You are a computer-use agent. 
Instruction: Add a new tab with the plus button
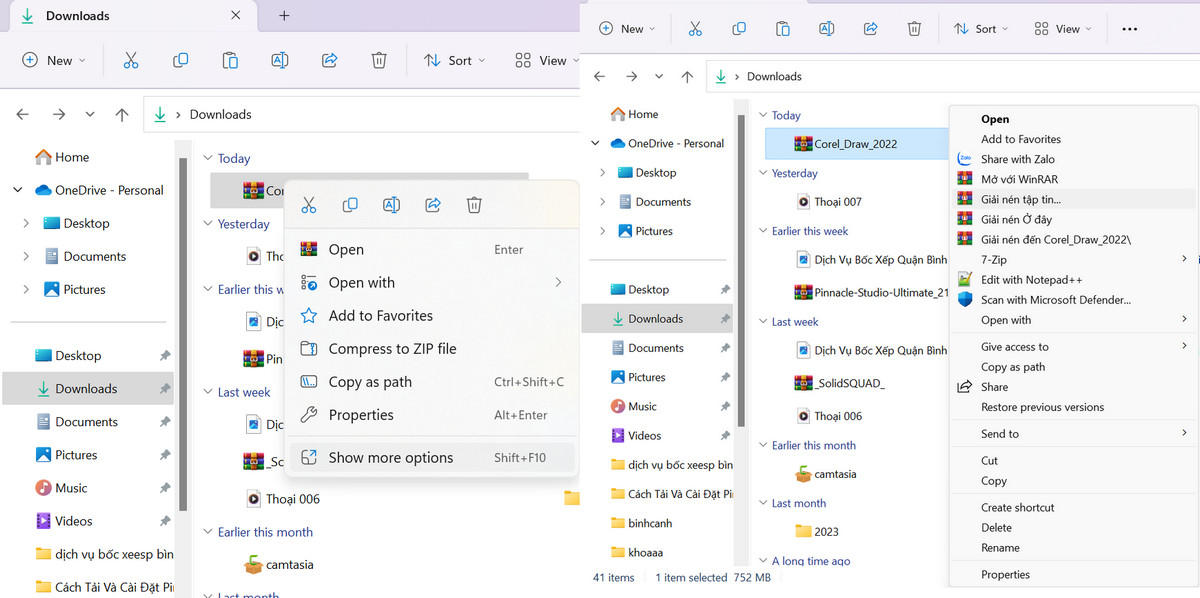[284, 16]
